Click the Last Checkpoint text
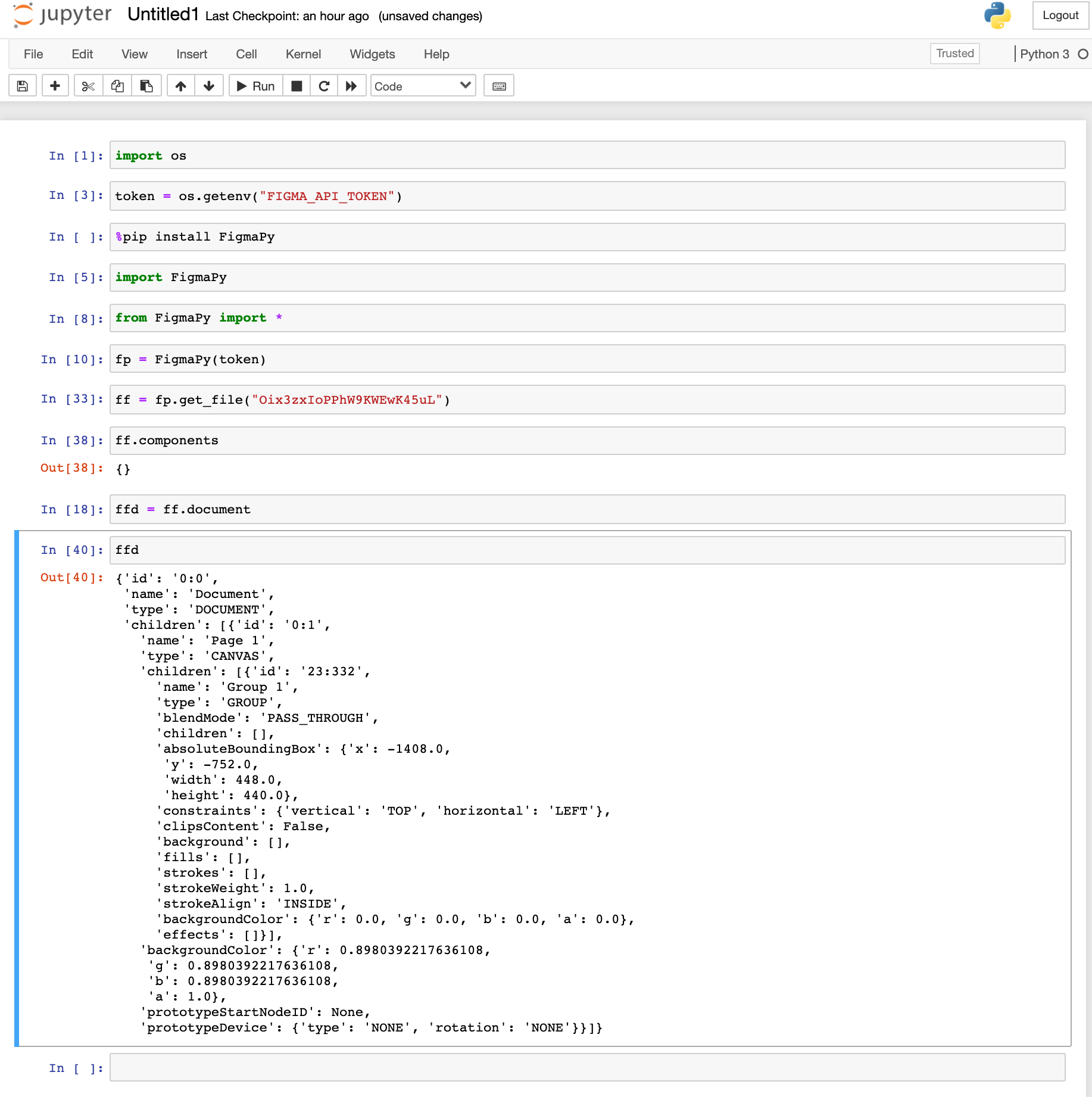 [287, 16]
